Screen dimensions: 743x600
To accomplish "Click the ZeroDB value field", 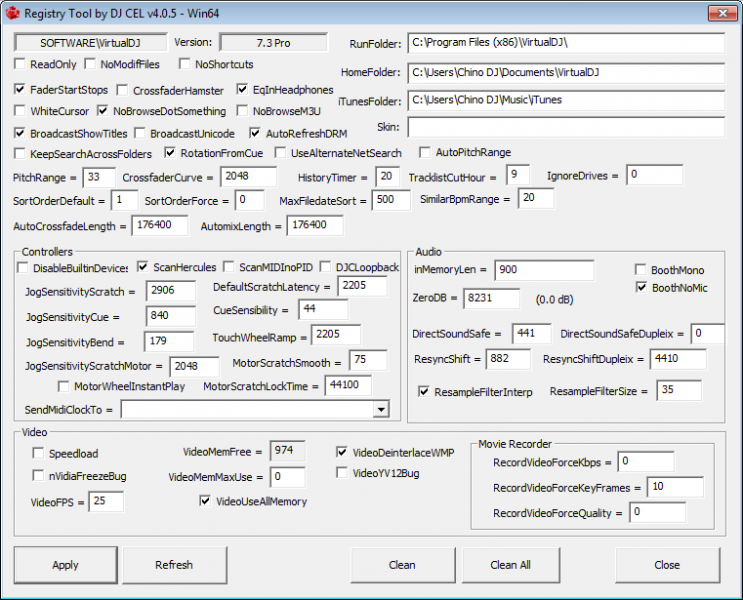I will (x=491, y=298).
